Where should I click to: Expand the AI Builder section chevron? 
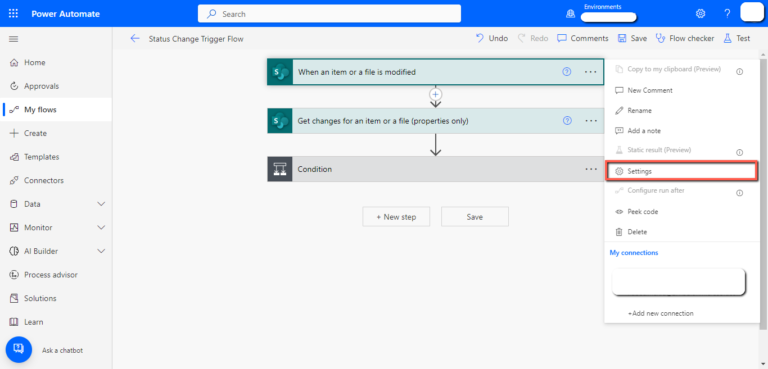(101, 251)
